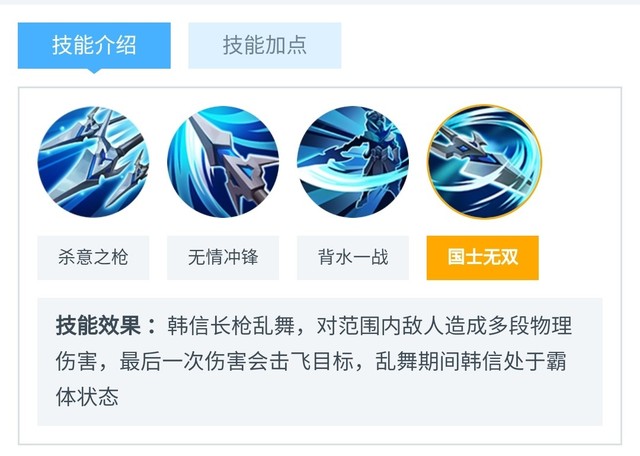The width and height of the screenshot is (640, 456).
Task: Click the 杀意之枪 label button
Action: point(93,258)
